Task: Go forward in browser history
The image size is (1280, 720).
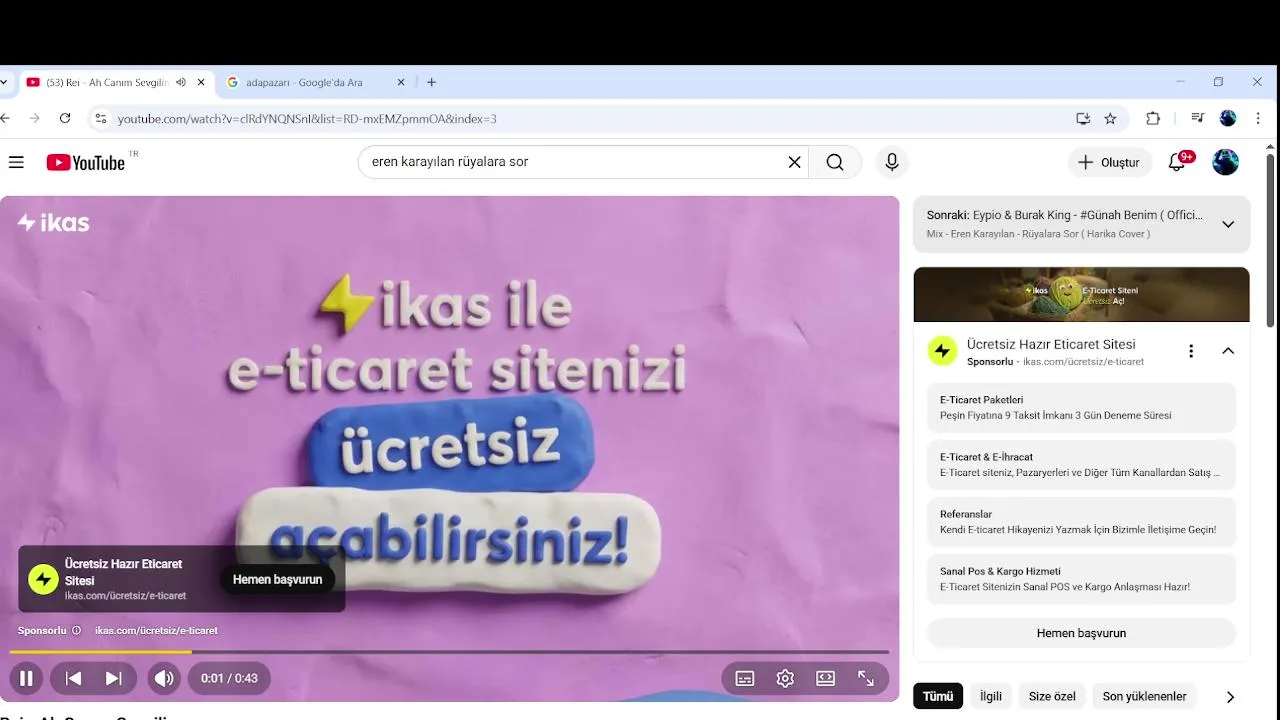Action: [34, 118]
